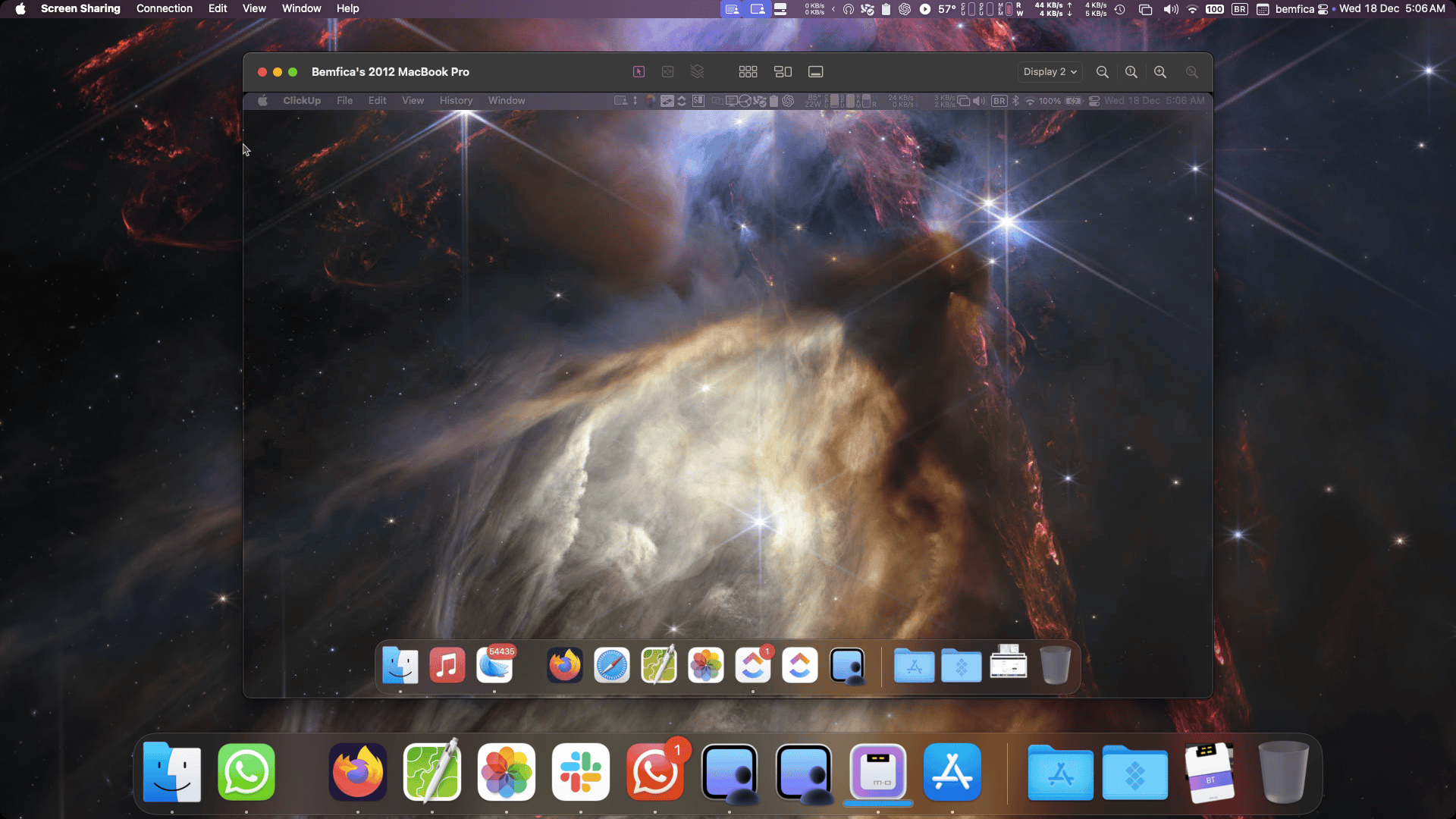Image resolution: width=1456 pixels, height=819 pixels.
Task: Open the Connection menu in Screen Sharing
Action: click(x=165, y=8)
